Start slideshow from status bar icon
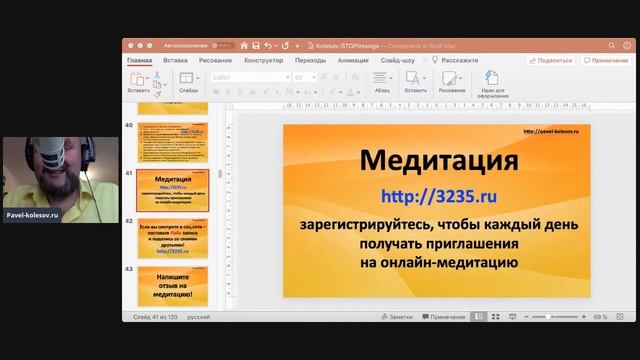Screen dimensions: 640x360 513,317
